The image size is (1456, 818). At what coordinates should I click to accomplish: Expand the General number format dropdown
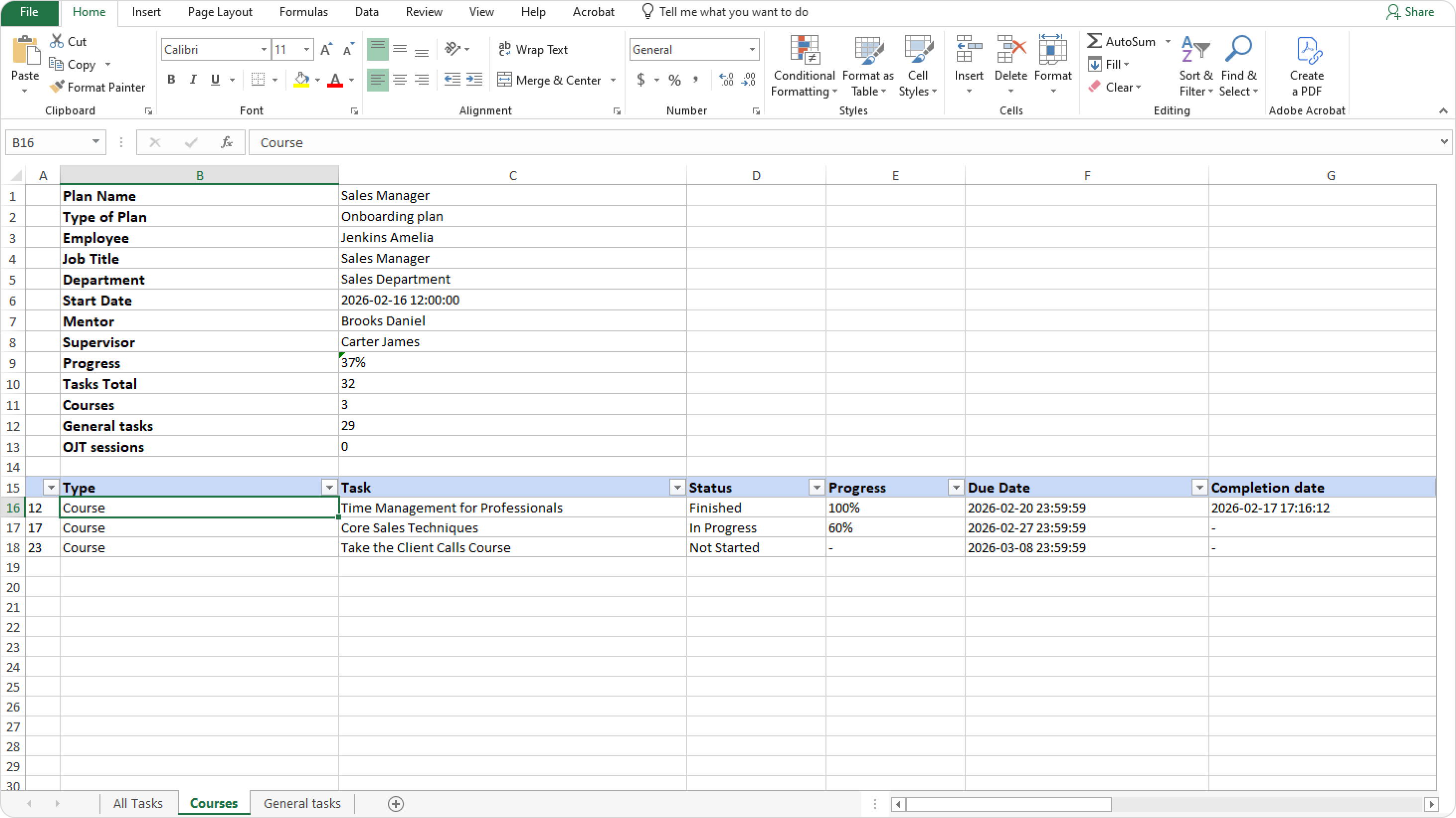752,50
